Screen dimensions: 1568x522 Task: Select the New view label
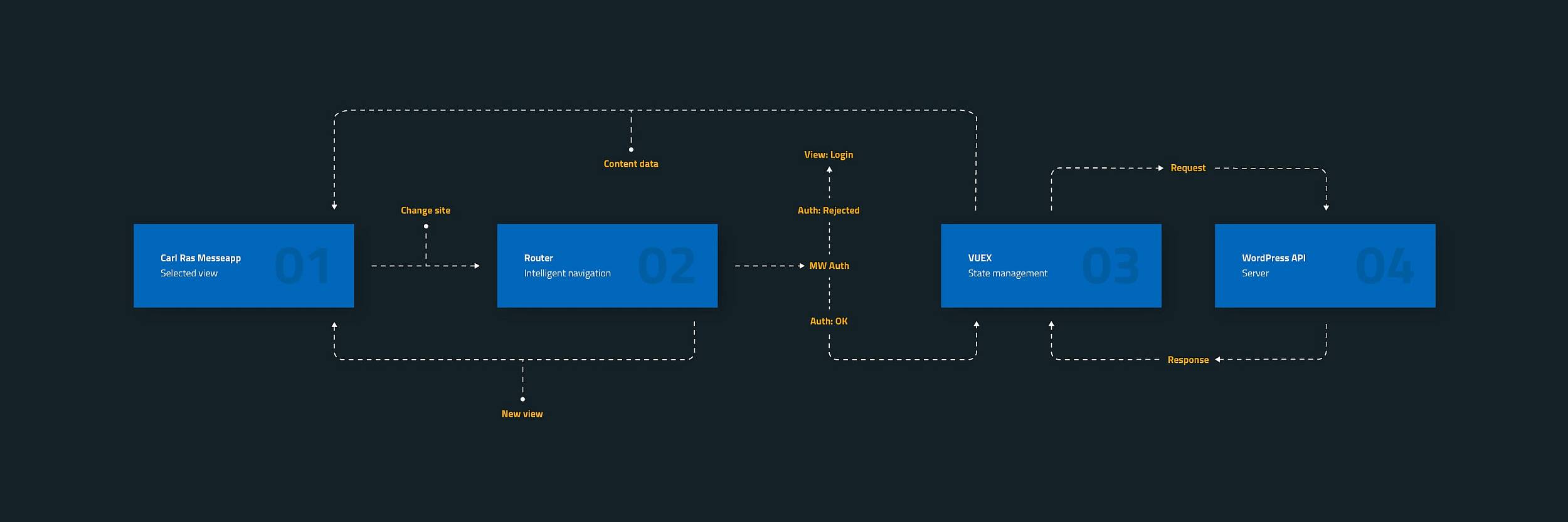[522, 414]
